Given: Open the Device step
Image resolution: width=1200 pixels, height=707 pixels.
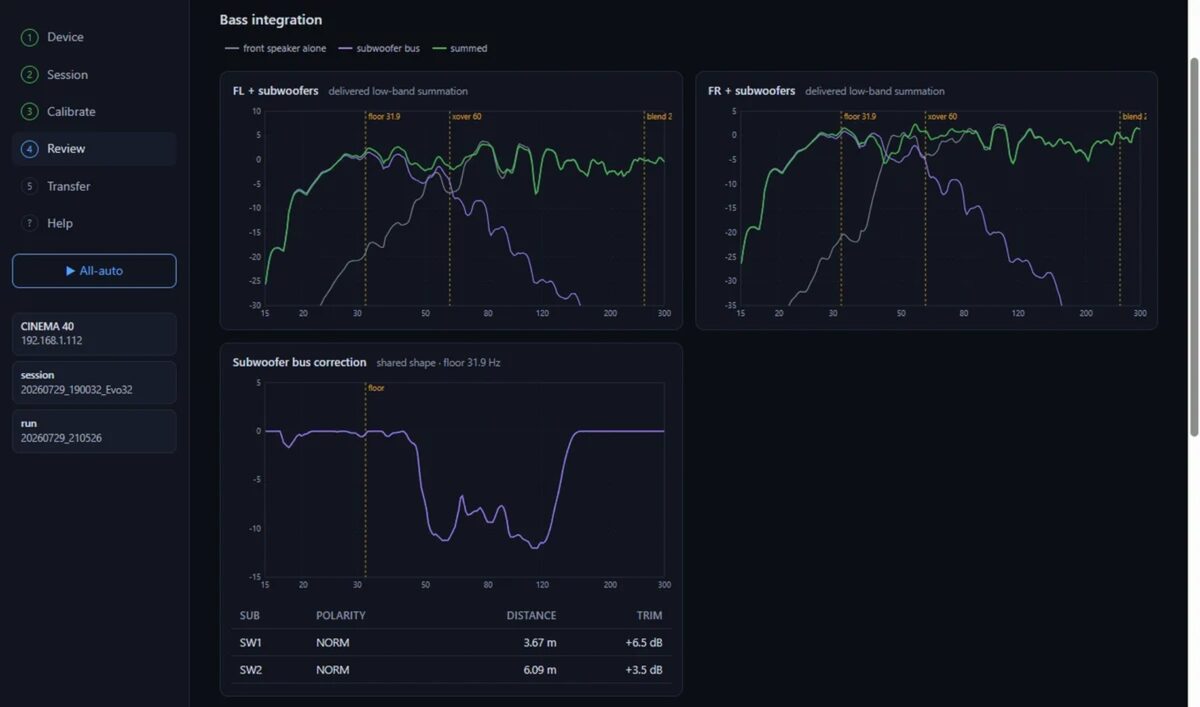Looking at the screenshot, I should pos(94,37).
